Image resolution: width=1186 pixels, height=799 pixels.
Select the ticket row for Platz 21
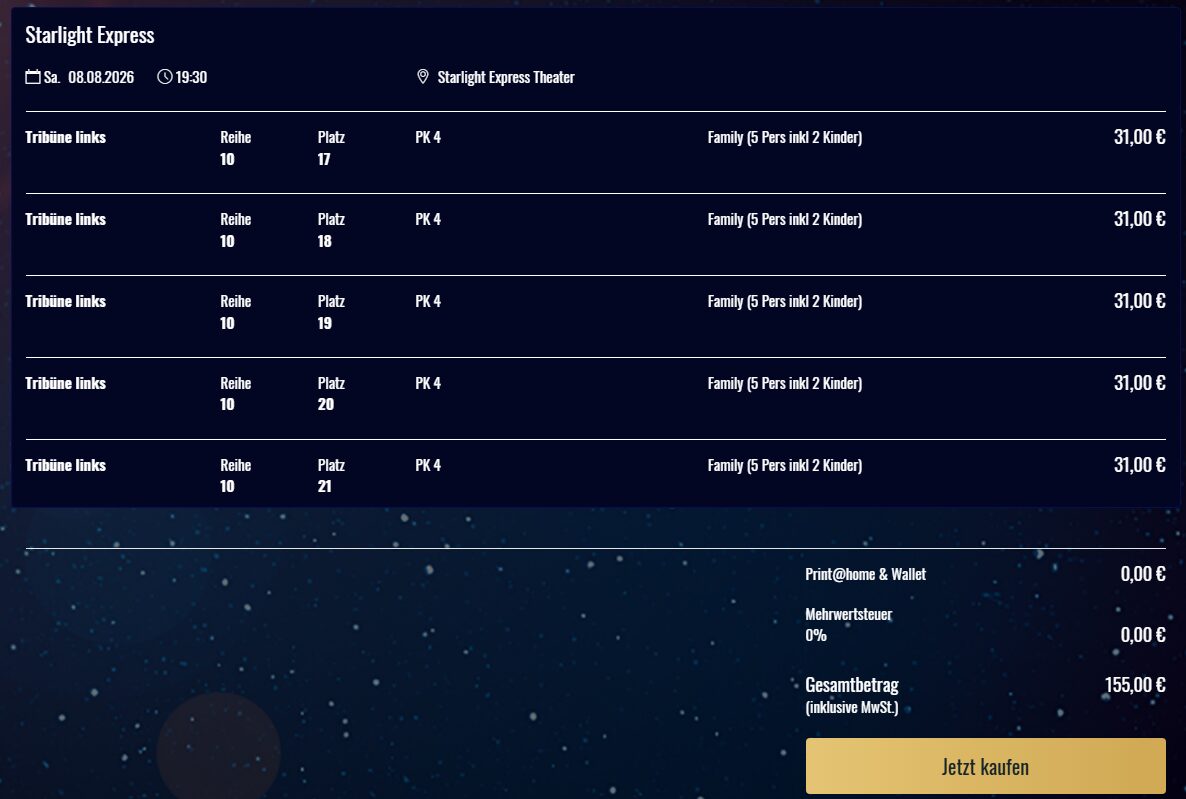coord(595,474)
